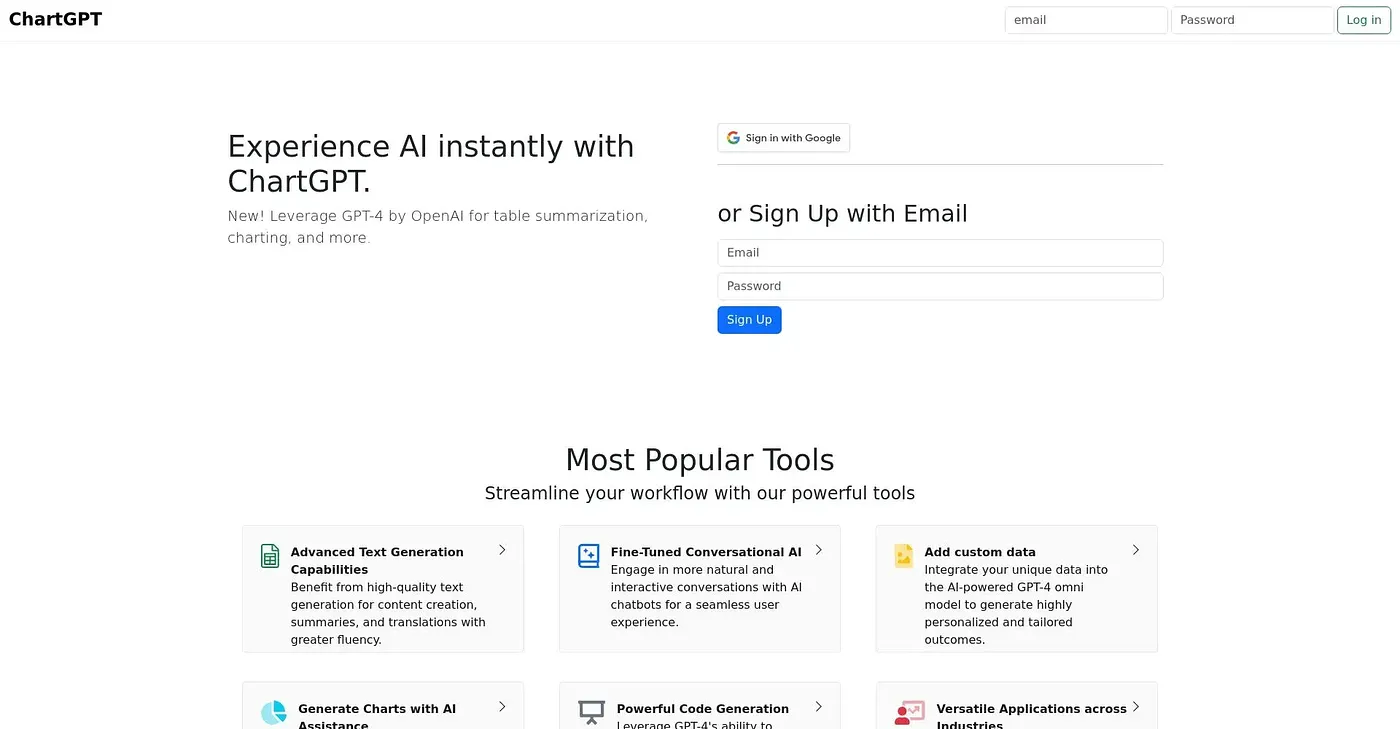This screenshot has width=1400, height=729.
Task: Open Add custom data card chevron
Action: pos(1136,550)
